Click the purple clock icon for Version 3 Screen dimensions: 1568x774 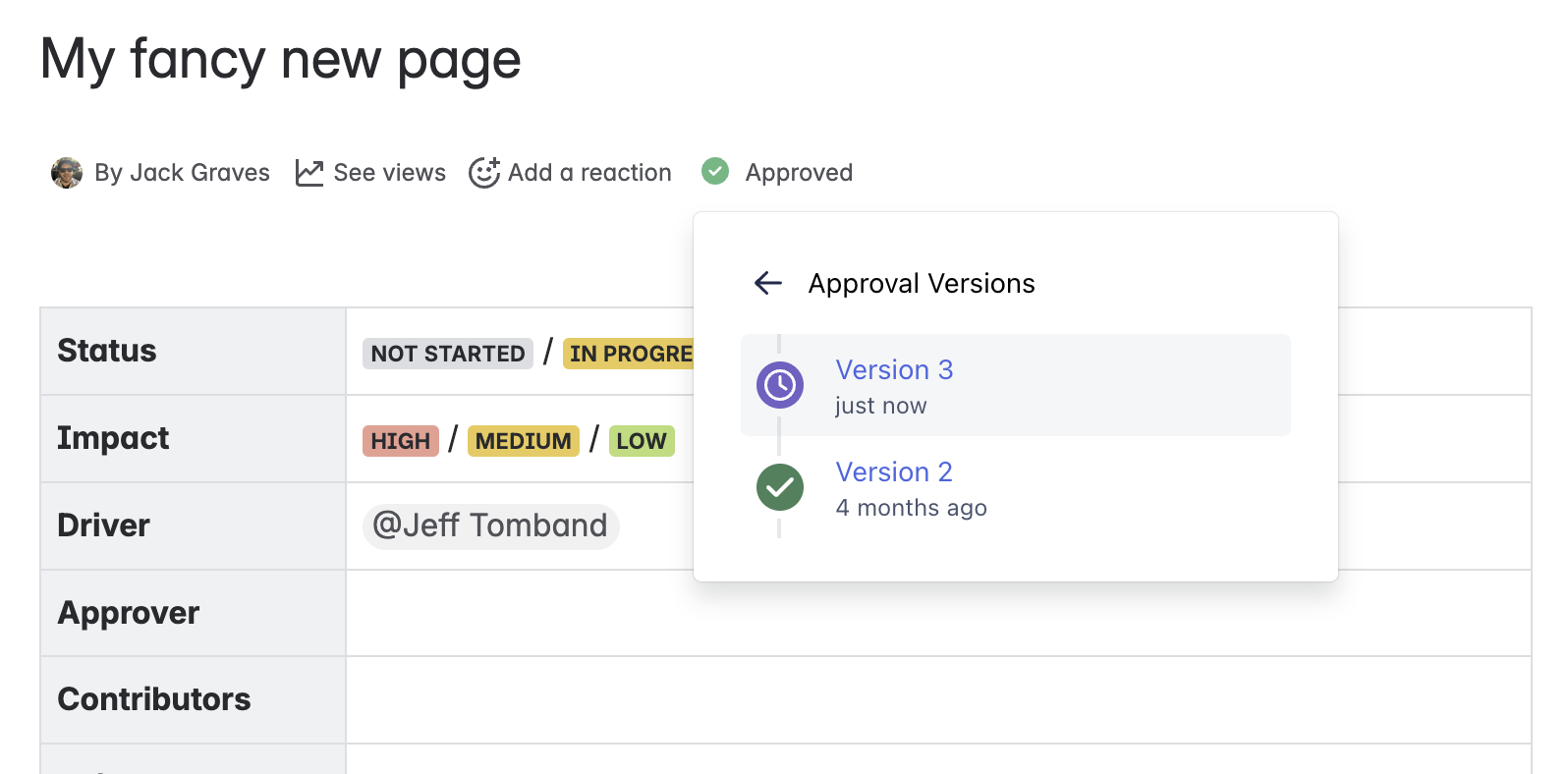[x=780, y=385]
